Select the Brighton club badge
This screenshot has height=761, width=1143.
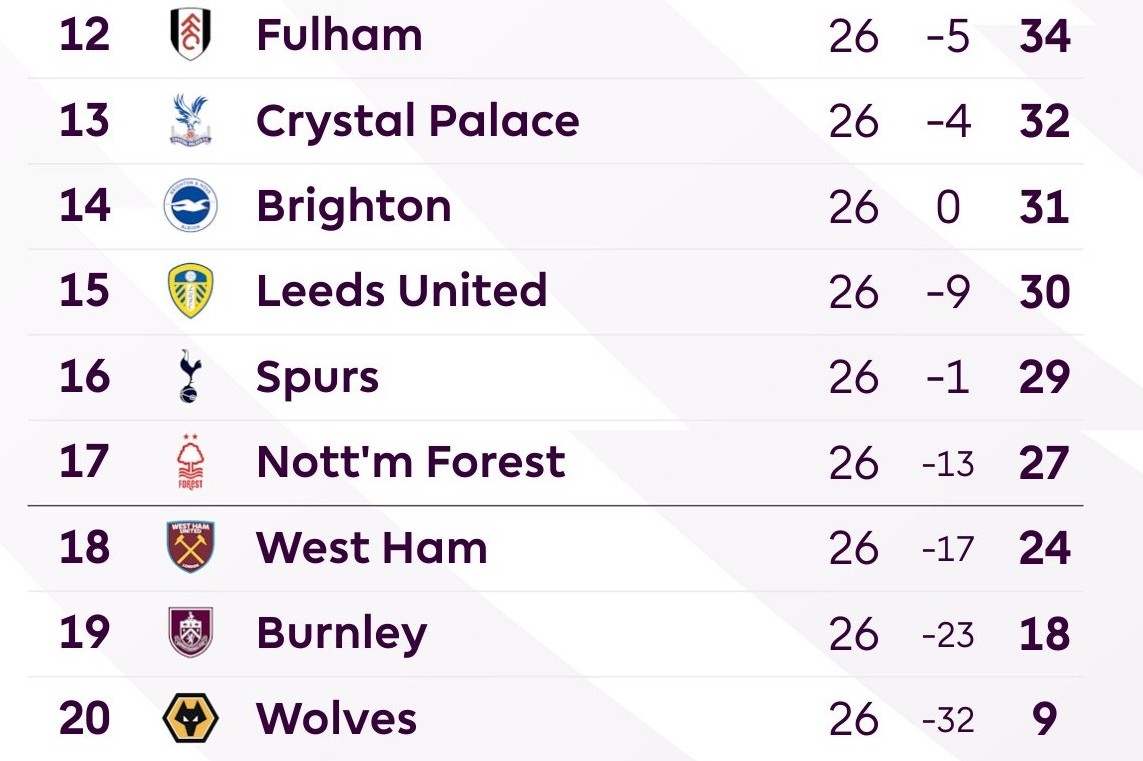pos(190,207)
